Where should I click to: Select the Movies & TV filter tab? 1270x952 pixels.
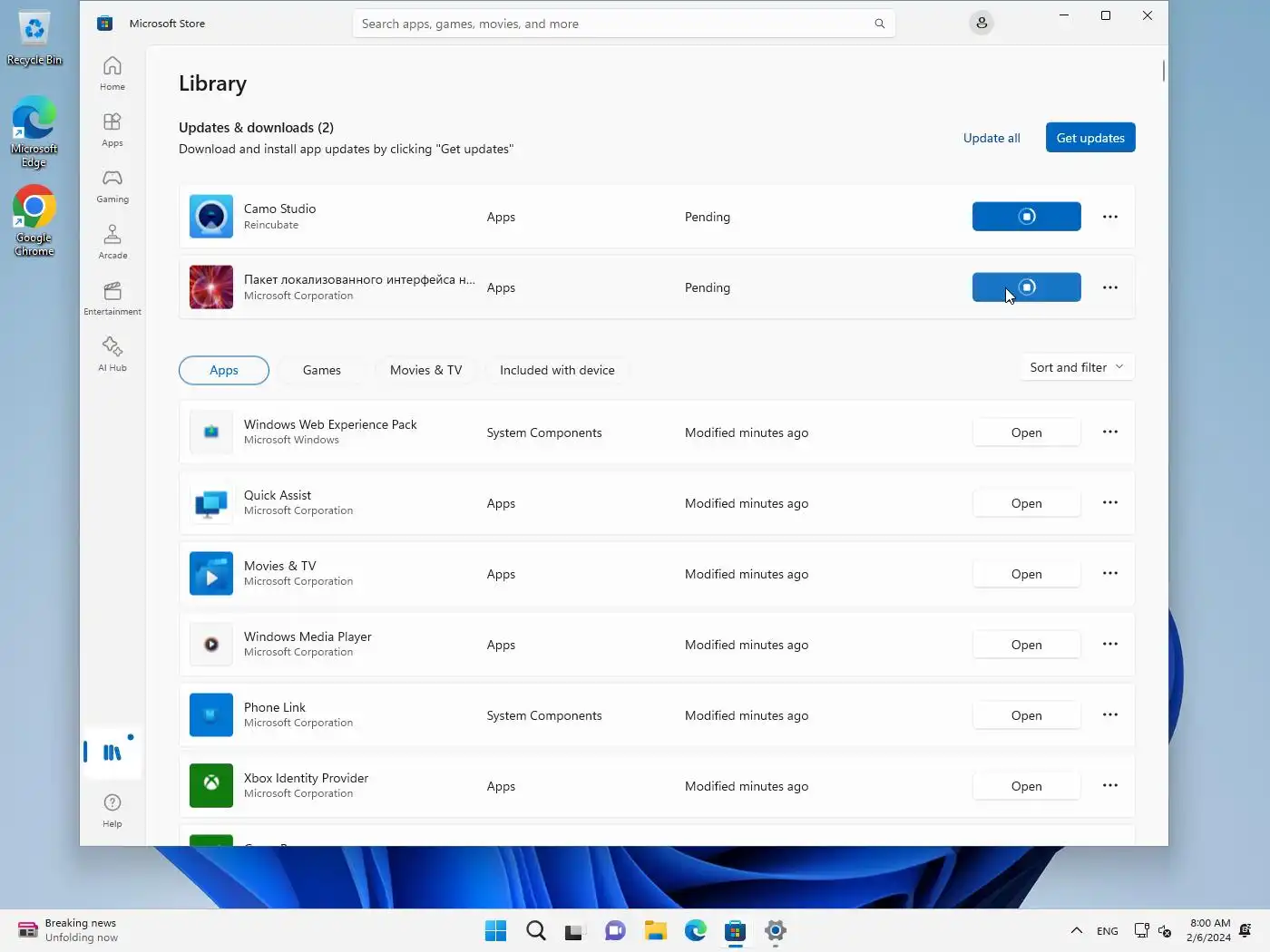coord(426,370)
